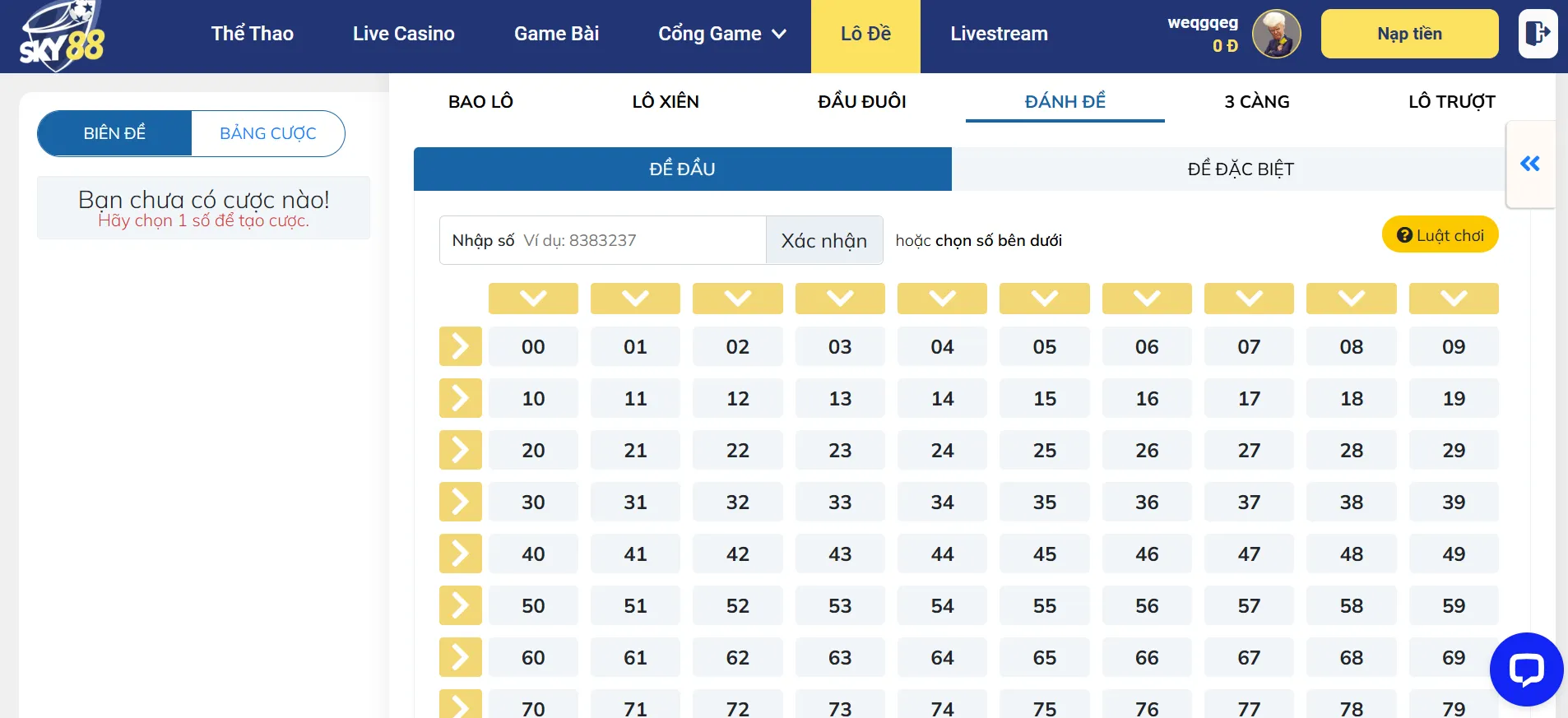This screenshot has height=718, width=1568.
Task: Open the 3 CÀNG tab
Action: coord(1256,102)
